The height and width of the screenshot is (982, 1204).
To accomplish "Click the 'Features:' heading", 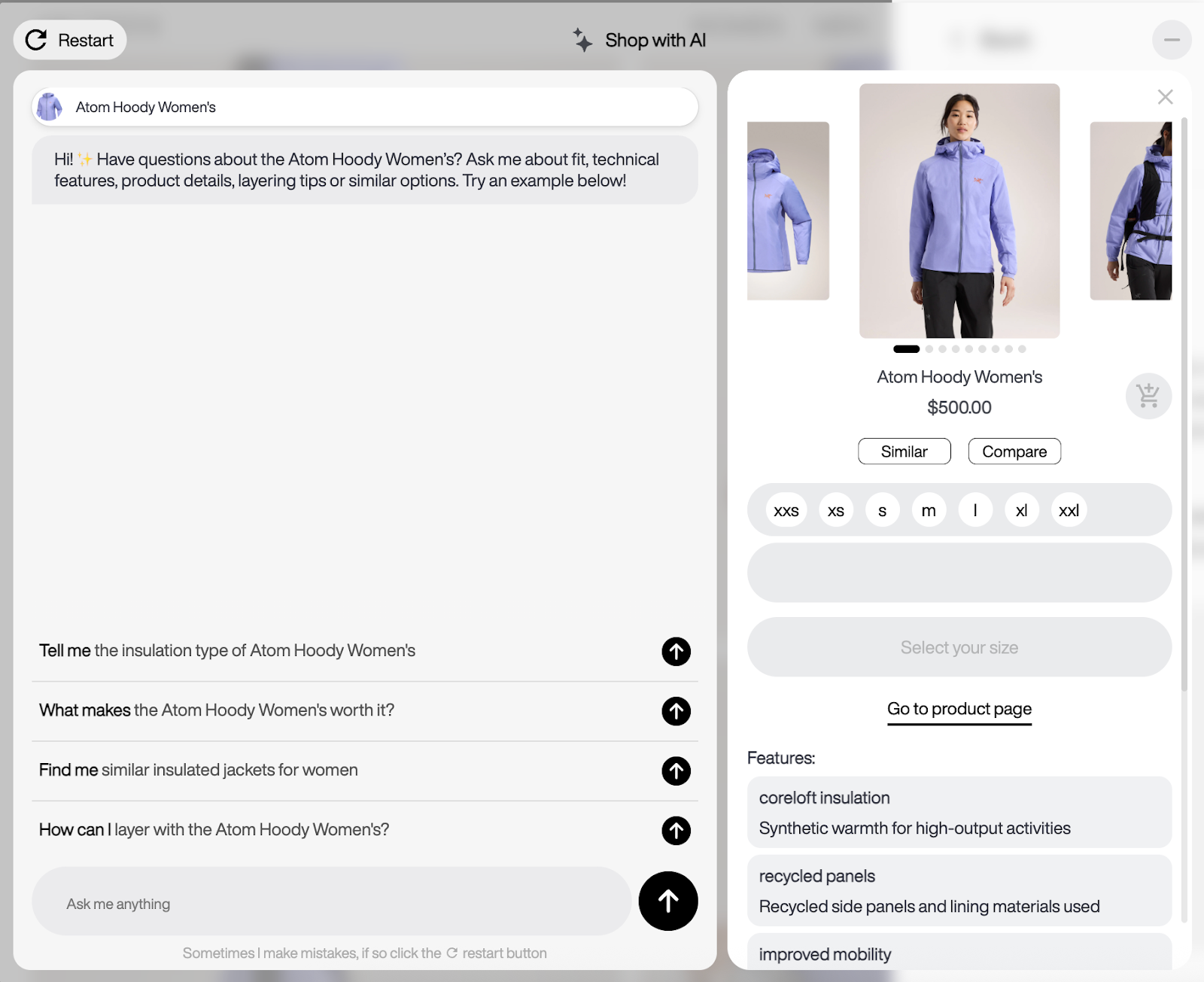I will coord(781,759).
